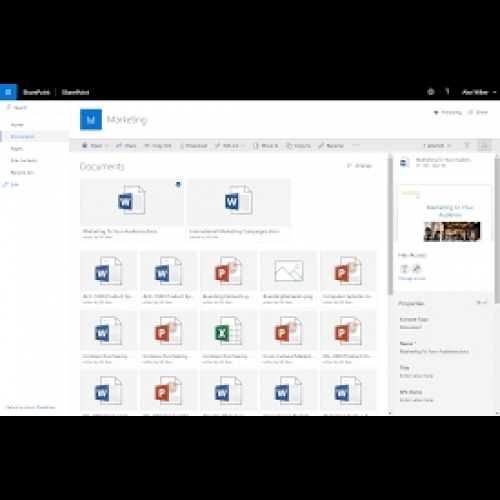Click the details pane scrollbar
The height and width of the screenshot is (500, 500).
[497, 230]
